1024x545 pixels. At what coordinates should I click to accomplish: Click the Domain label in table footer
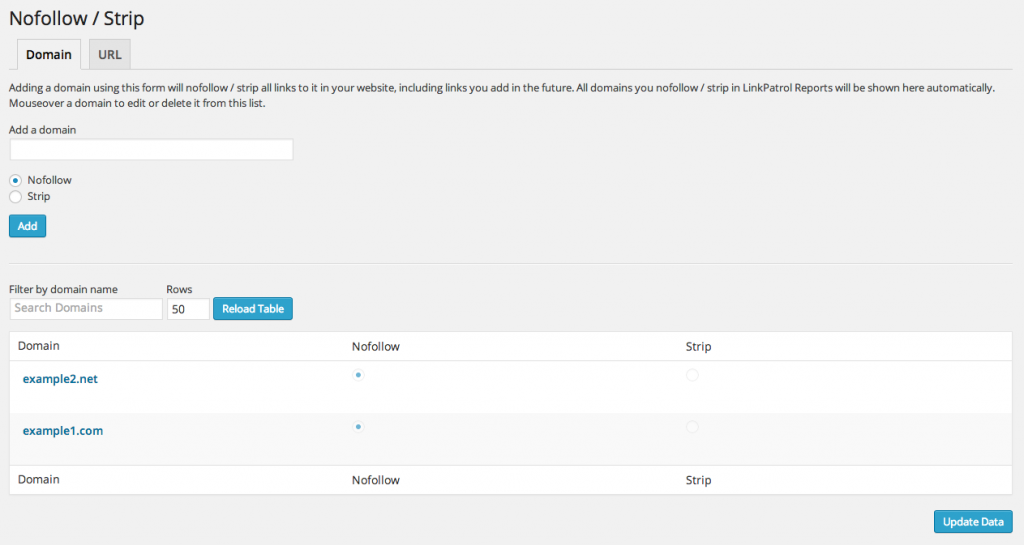coord(39,479)
